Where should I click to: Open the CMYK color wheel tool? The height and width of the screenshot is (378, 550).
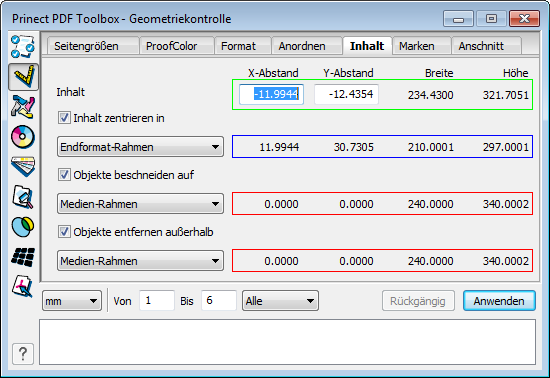23,136
